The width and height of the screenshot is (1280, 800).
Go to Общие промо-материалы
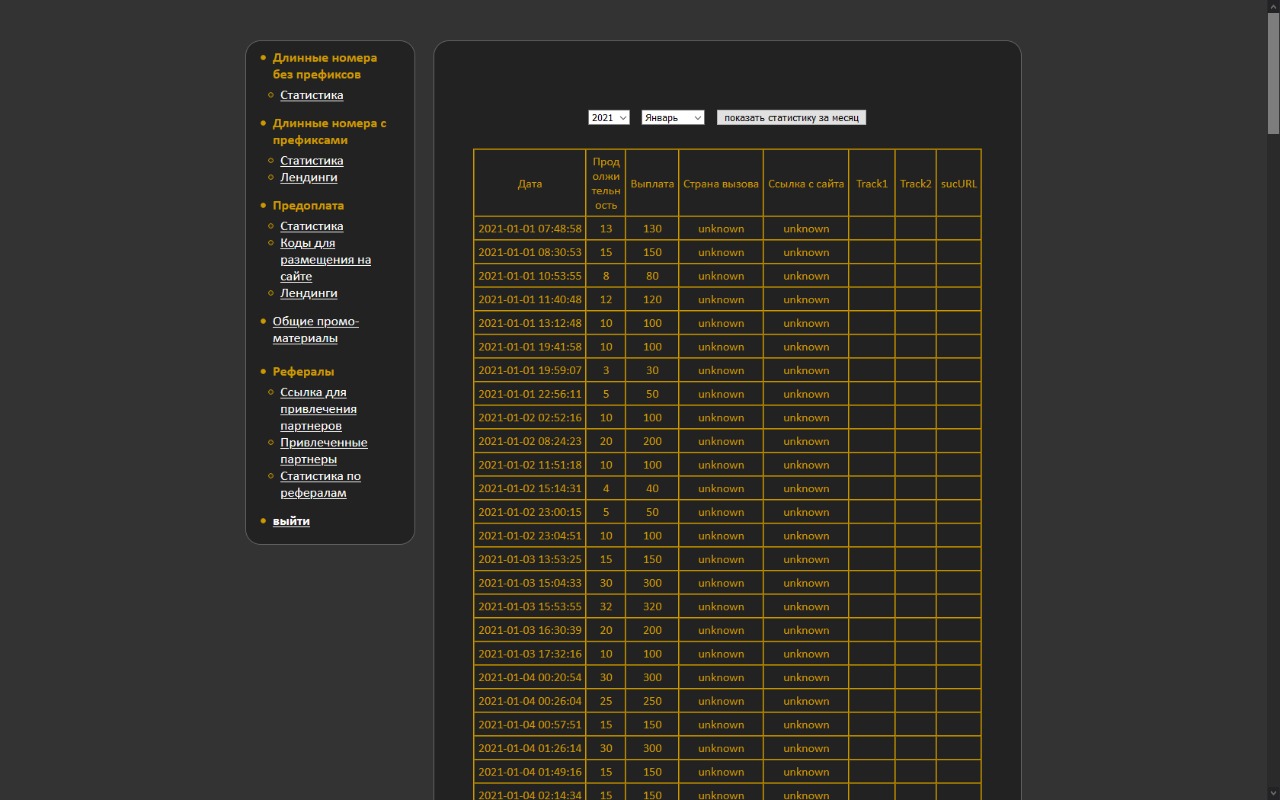pos(315,330)
